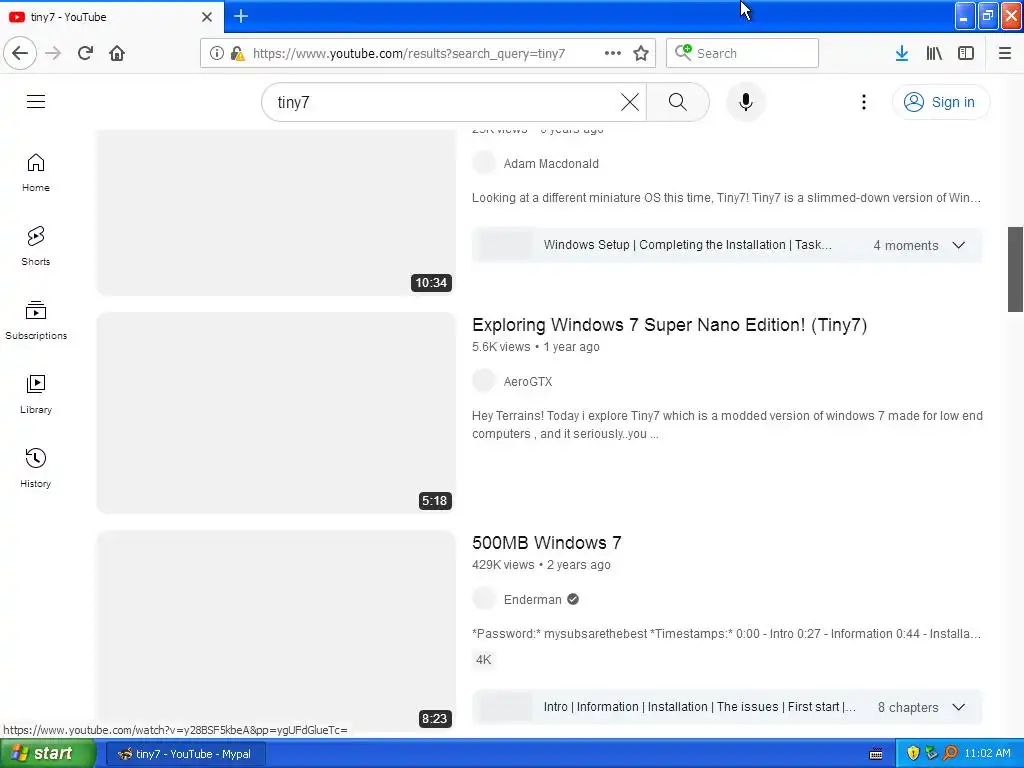Open the YouTube guide hamburger menu
The height and width of the screenshot is (768, 1024).
(36, 102)
